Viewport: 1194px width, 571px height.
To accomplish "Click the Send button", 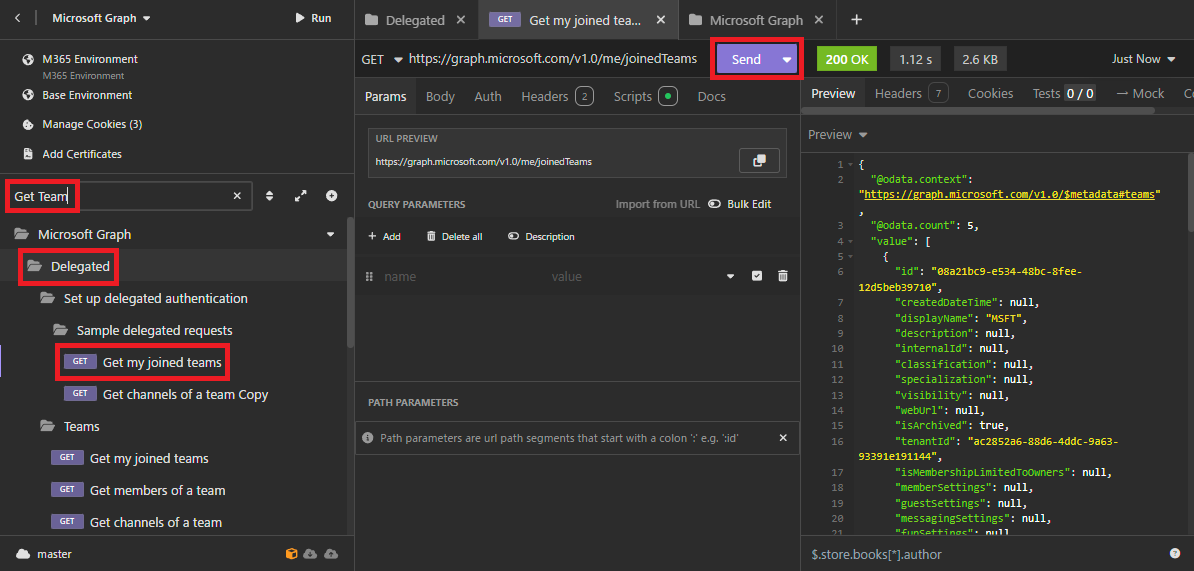I will (746, 59).
